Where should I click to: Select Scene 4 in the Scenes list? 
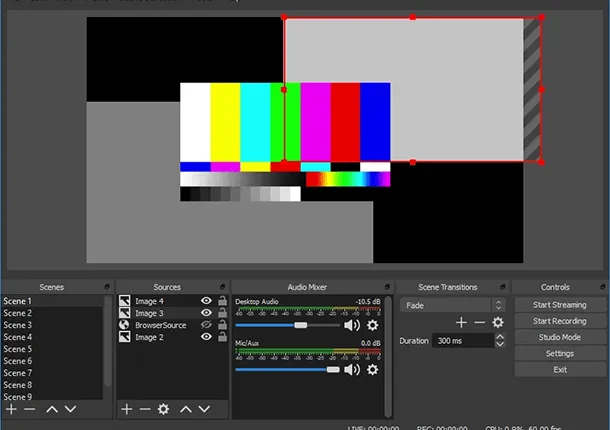pos(18,337)
